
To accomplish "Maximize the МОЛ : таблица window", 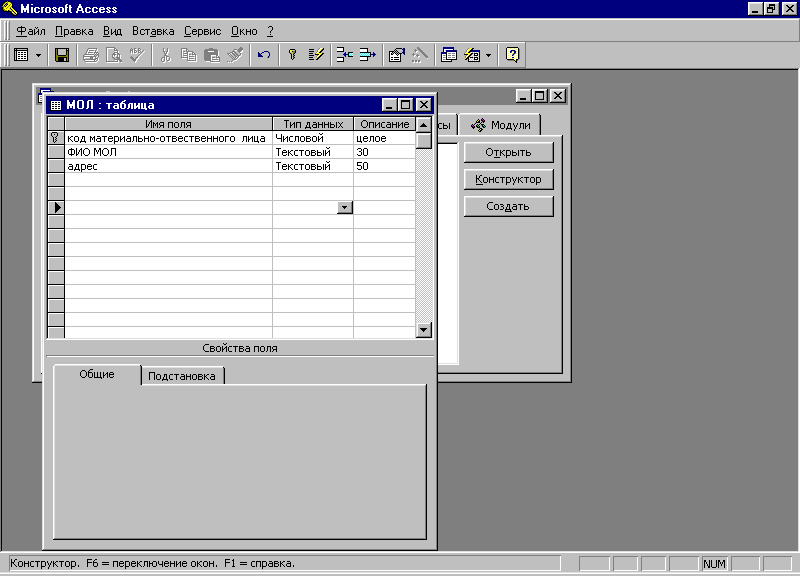I will pyautogui.click(x=406, y=105).
